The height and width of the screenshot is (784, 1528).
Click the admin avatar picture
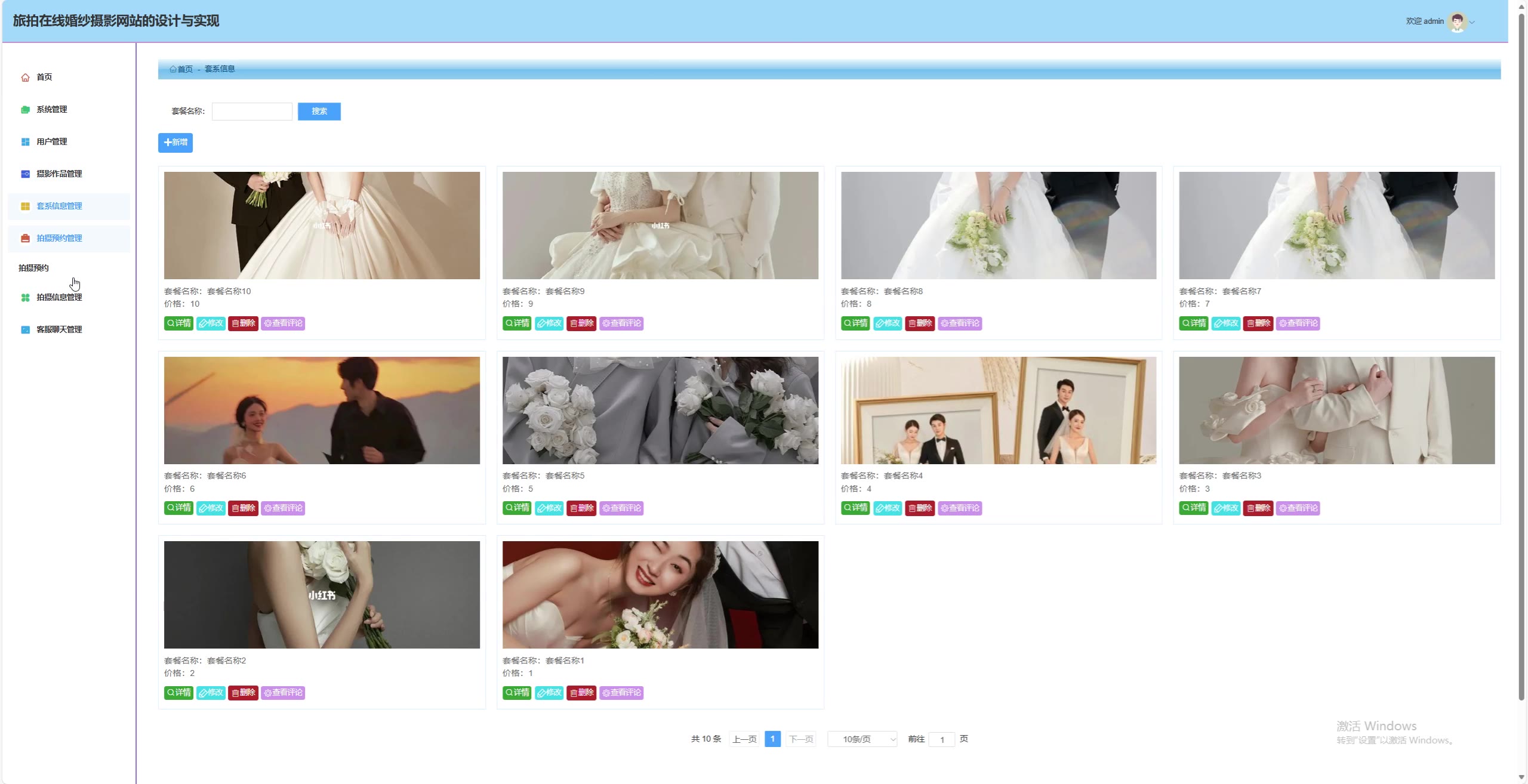tap(1457, 21)
